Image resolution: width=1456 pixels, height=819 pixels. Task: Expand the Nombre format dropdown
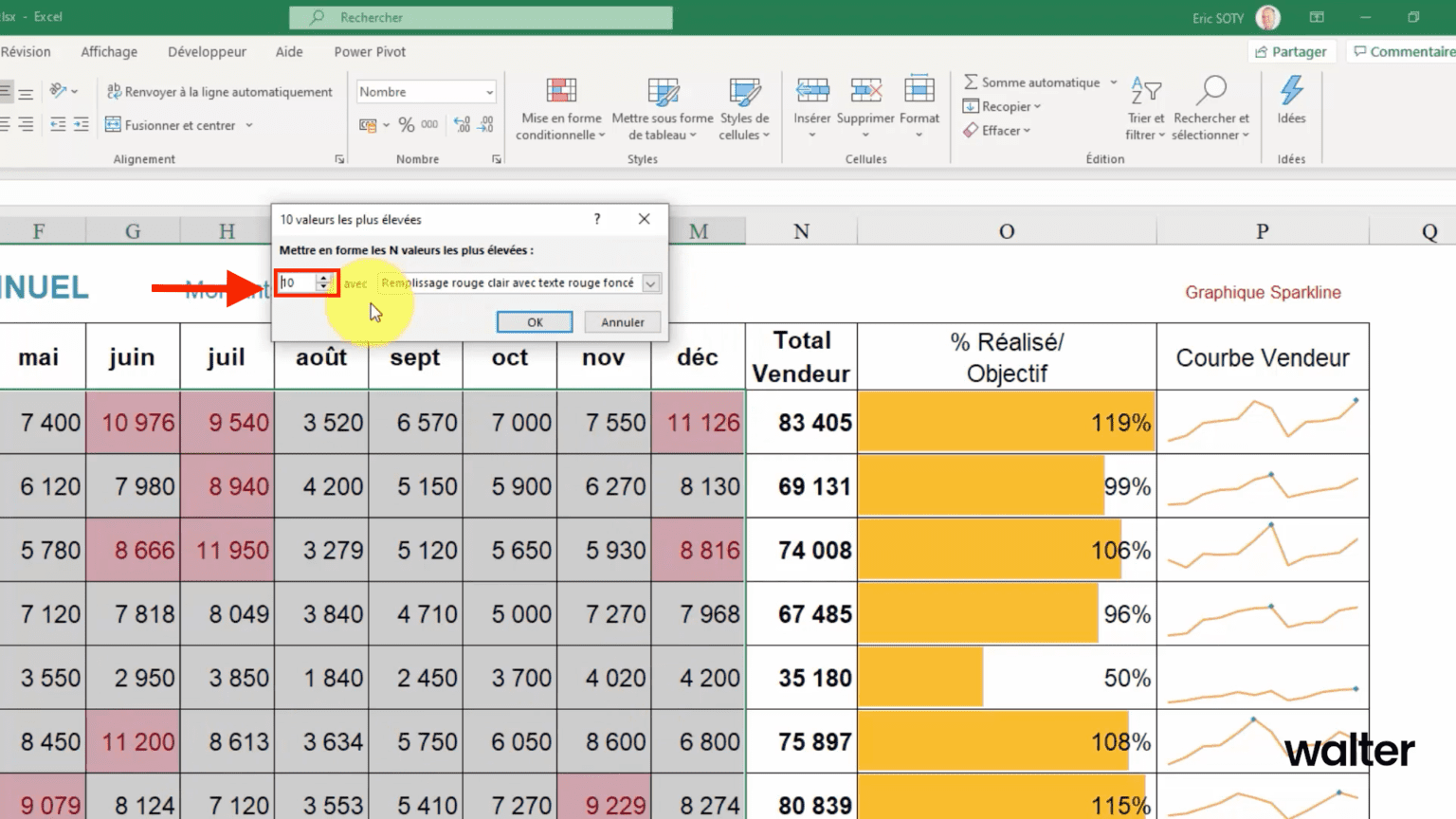pos(489,92)
